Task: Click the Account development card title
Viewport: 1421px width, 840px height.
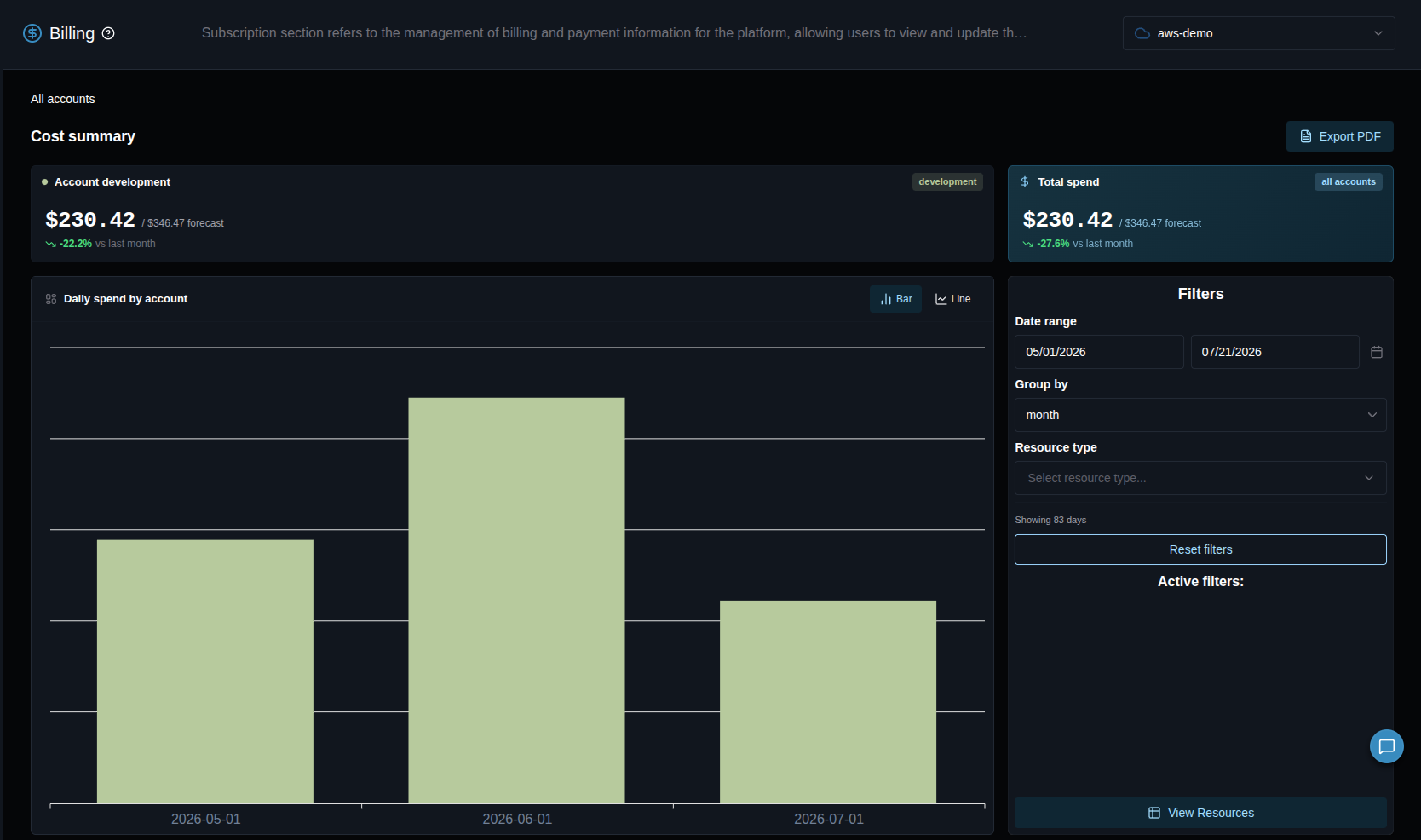Action: pos(112,181)
